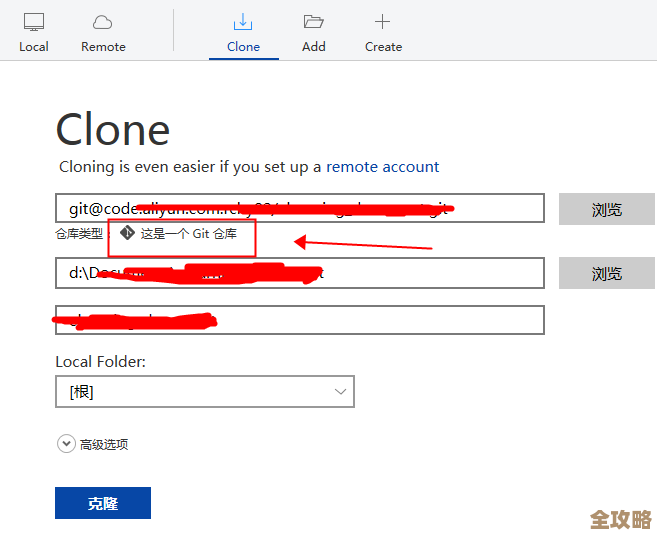657x538 pixels.
Task: Click 浏览 button next to source URL
Action: pyautogui.click(x=606, y=209)
